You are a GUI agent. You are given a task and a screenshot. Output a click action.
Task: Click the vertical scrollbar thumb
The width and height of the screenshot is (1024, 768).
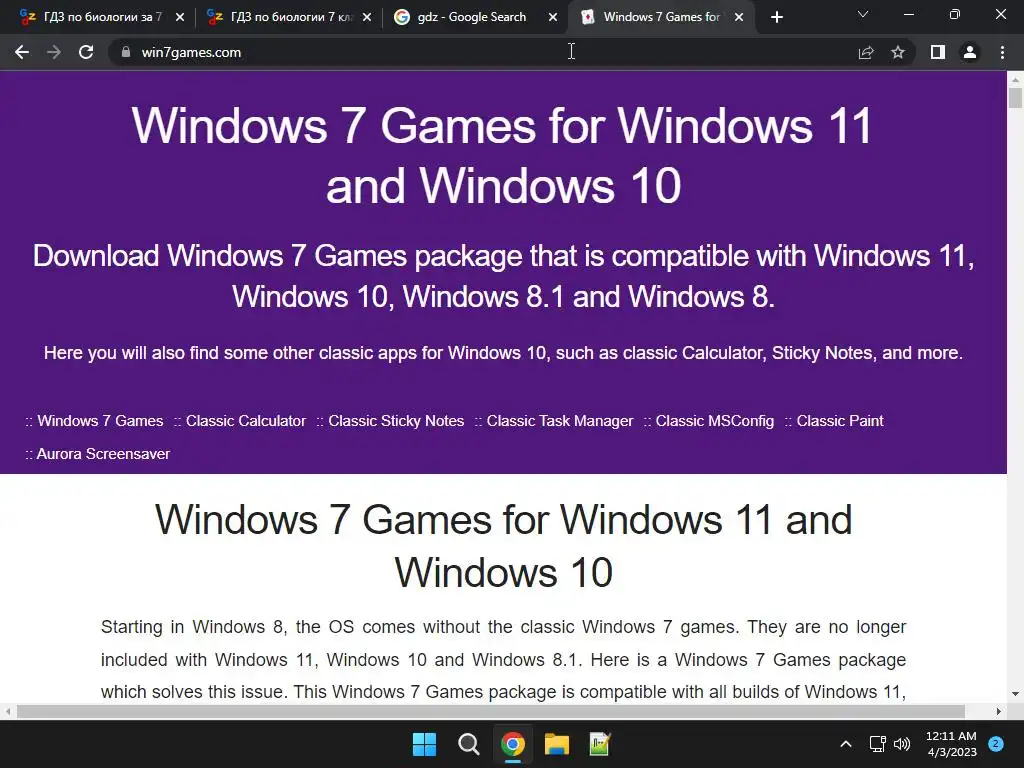(x=1015, y=98)
